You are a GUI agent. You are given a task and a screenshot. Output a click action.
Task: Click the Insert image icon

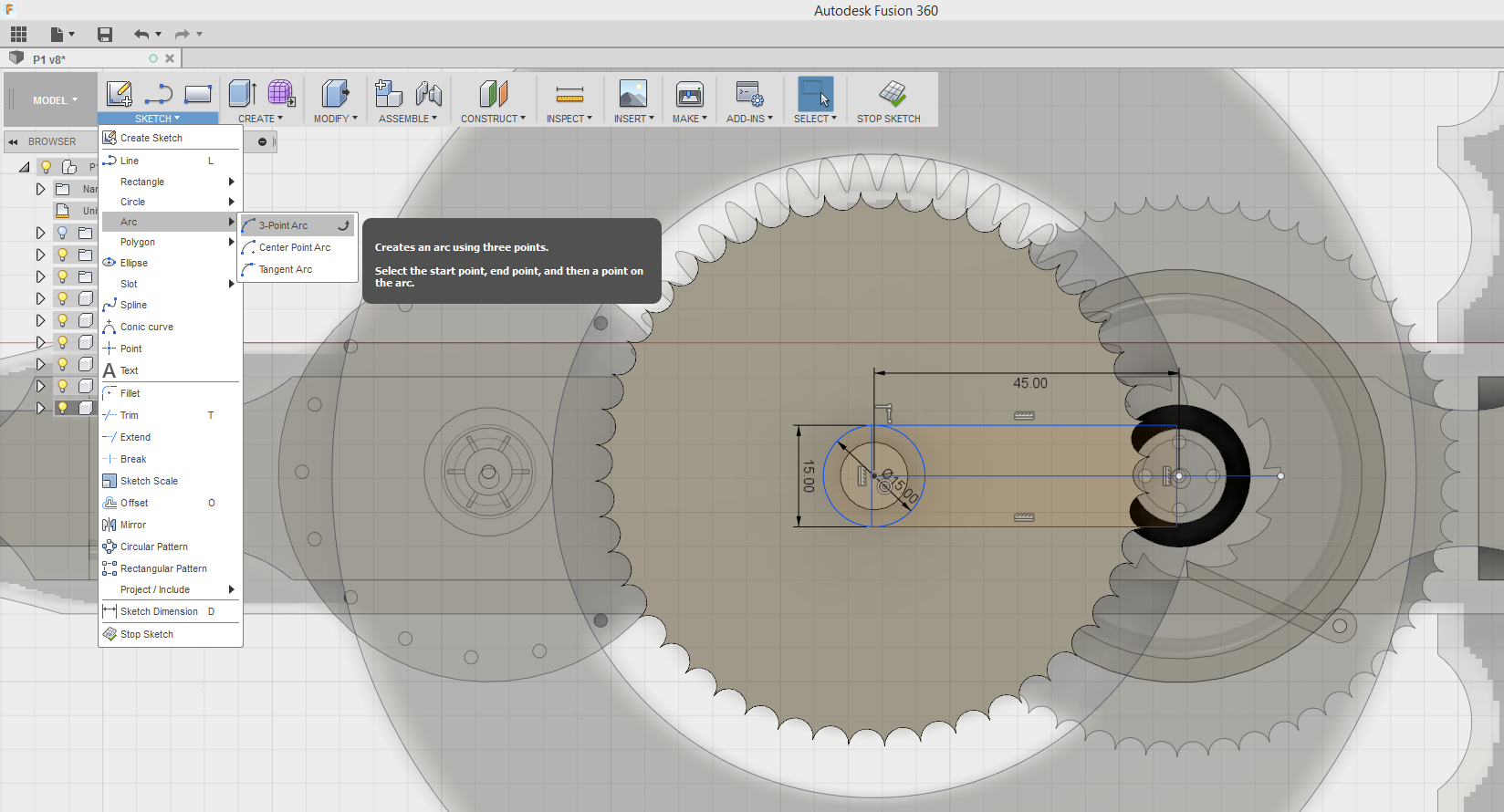[x=632, y=94]
